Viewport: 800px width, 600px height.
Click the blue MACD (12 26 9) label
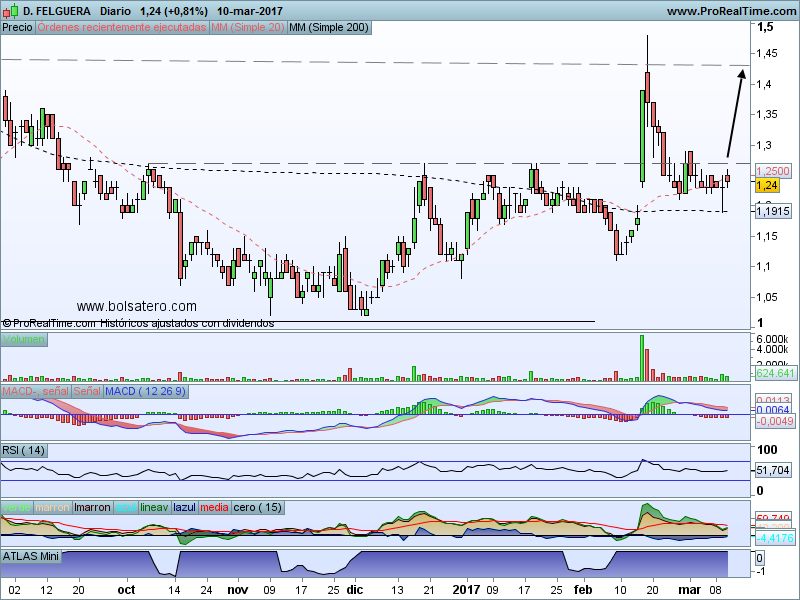pos(145,391)
